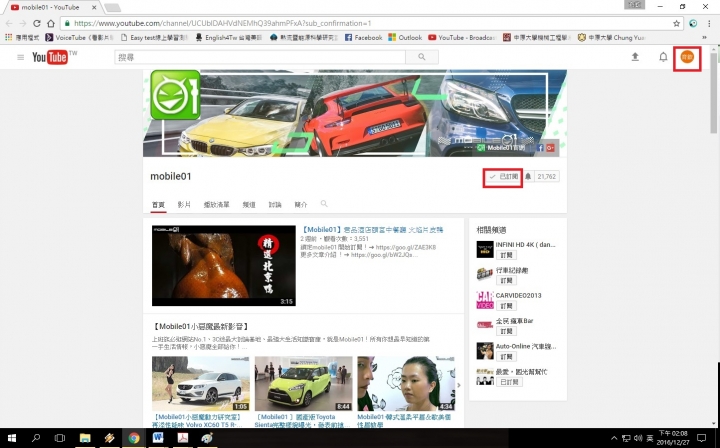Open volume control in system tray
Viewport: 720px width, 448px height.
click(x=638, y=438)
